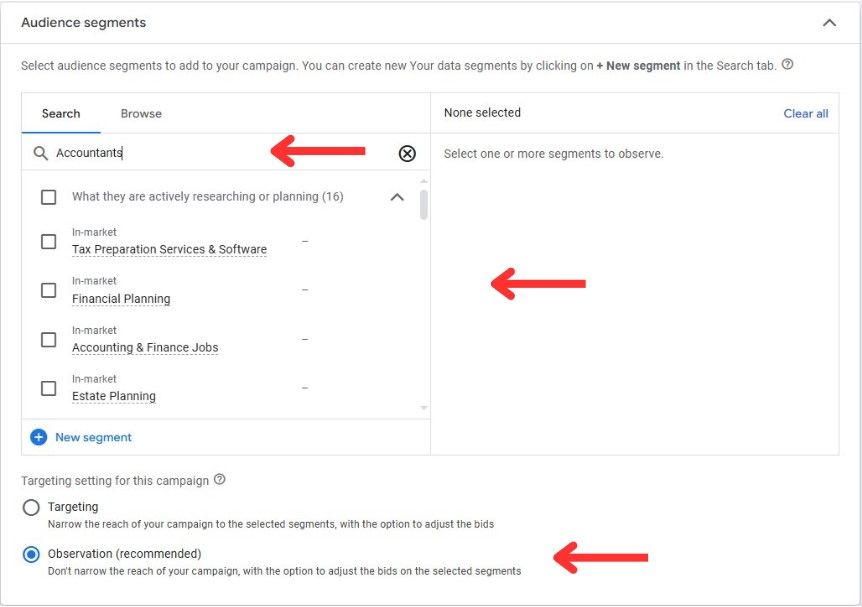Click the Clear all link

pyautogui.click(x=805, y=114)
